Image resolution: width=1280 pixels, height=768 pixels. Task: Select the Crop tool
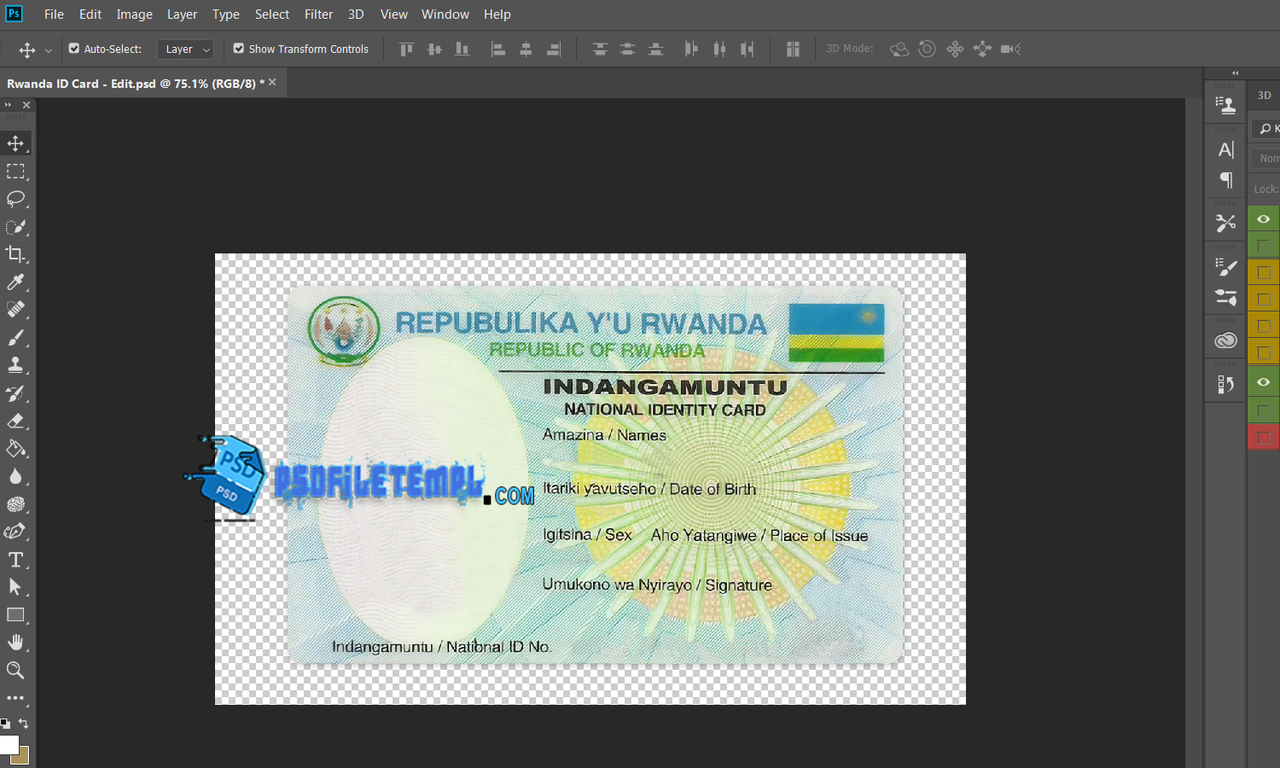[x=16, y=254]
